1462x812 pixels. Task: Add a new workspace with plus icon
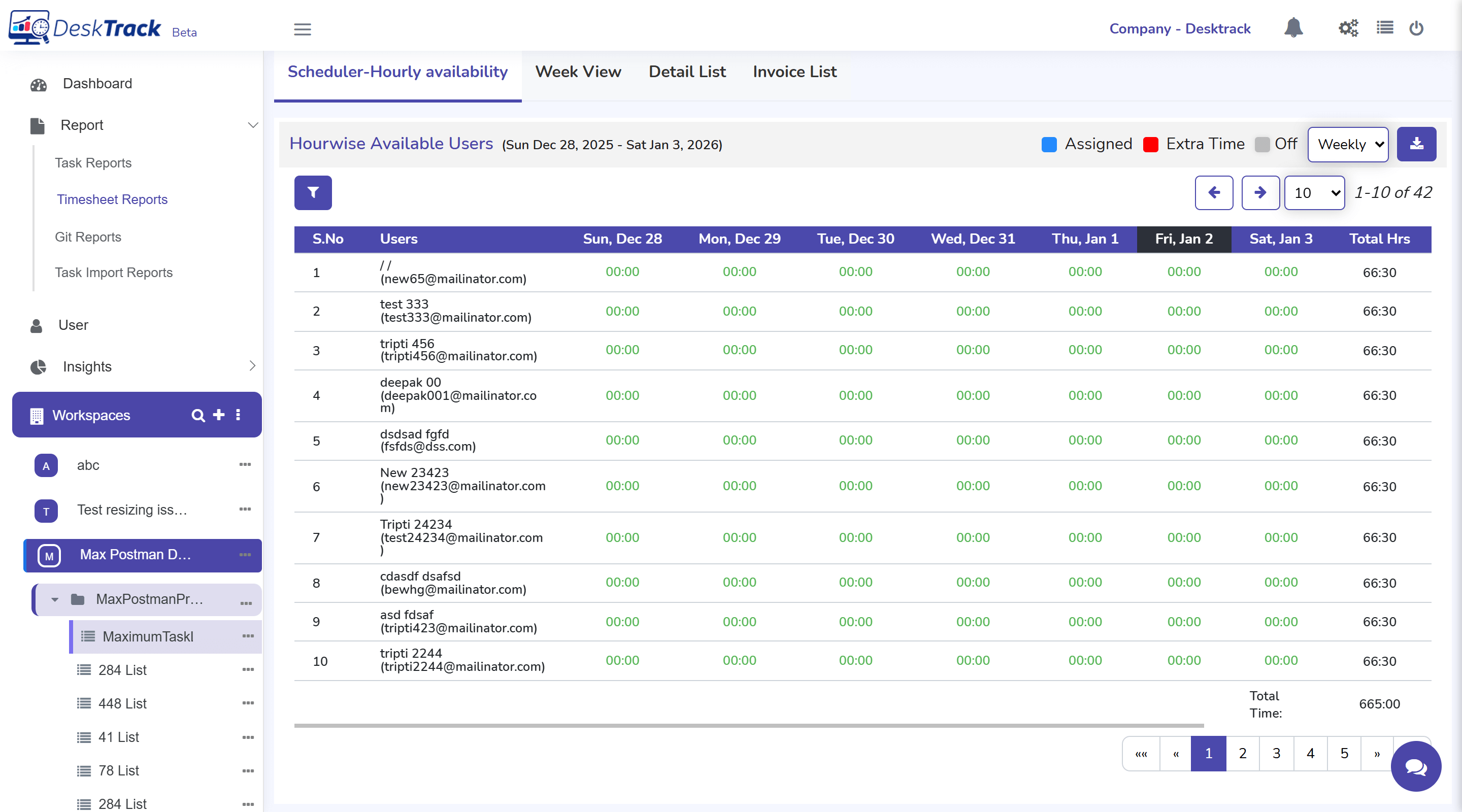coord(218,415)
